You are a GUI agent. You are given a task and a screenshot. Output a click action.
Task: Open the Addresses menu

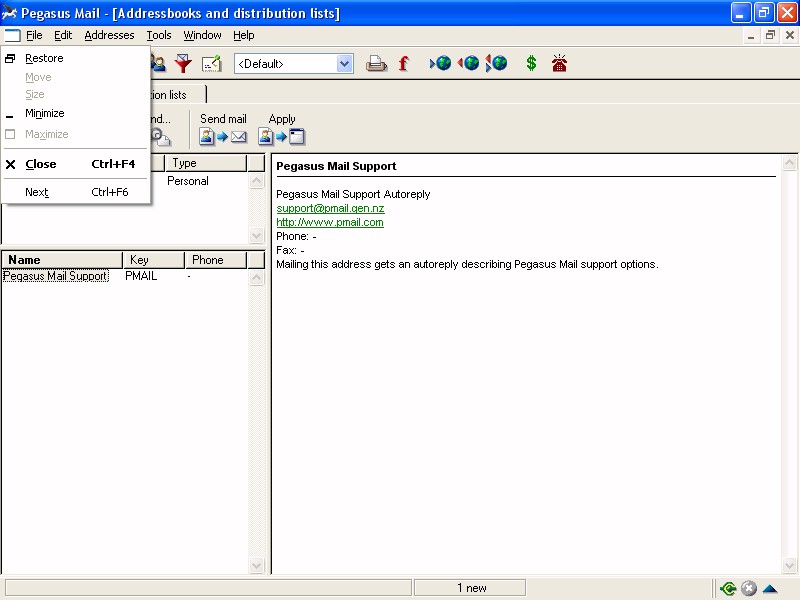point(109,35)
